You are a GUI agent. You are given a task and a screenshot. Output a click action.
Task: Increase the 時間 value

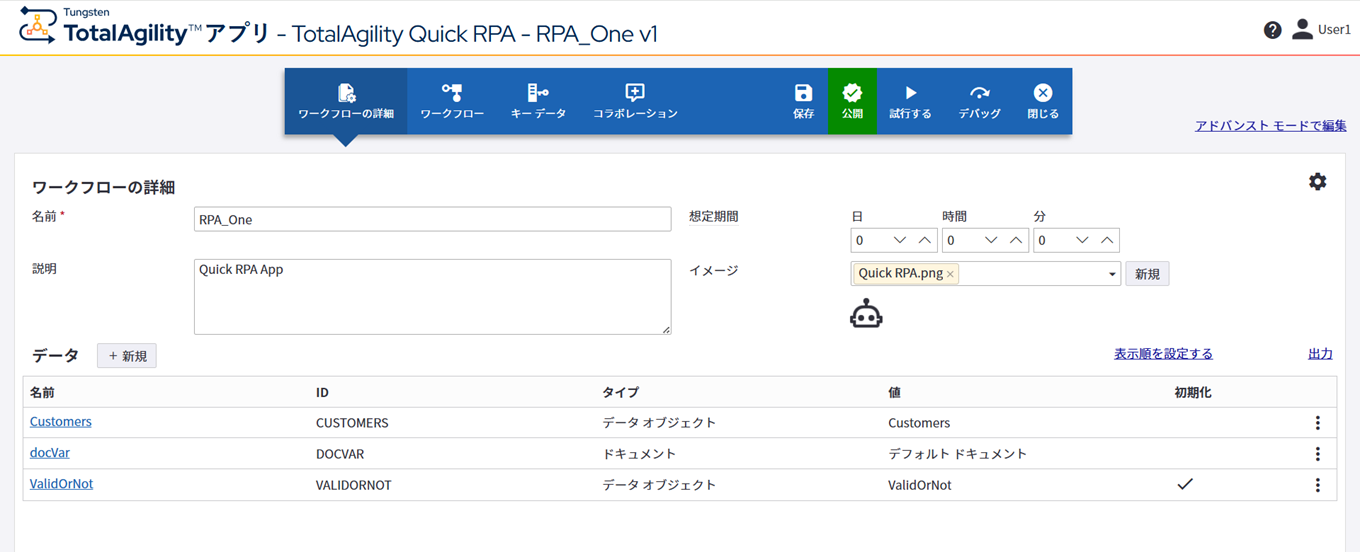(x=1016, y=240)
